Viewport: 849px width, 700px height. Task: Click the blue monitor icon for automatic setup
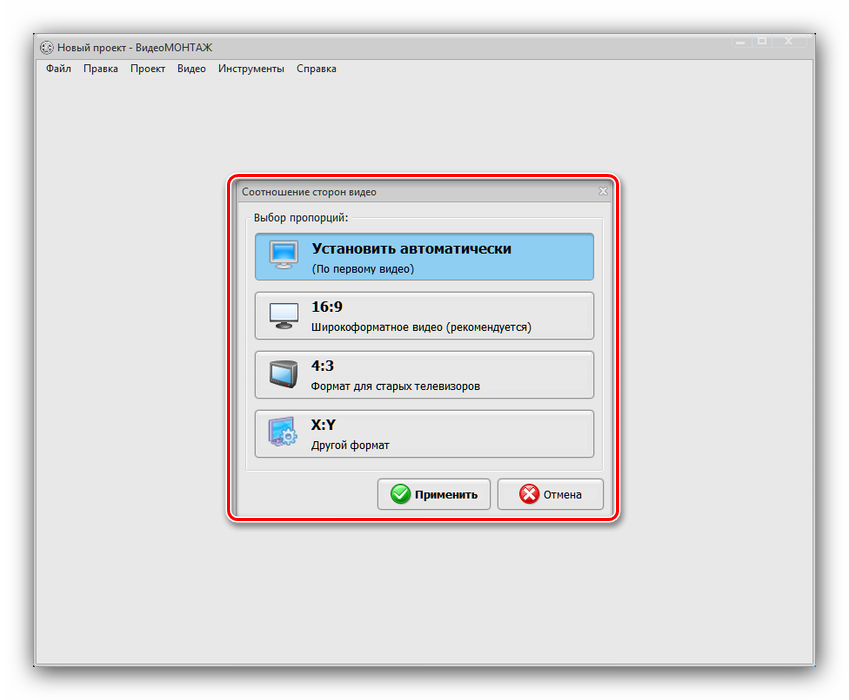click(x=284, y=256)
